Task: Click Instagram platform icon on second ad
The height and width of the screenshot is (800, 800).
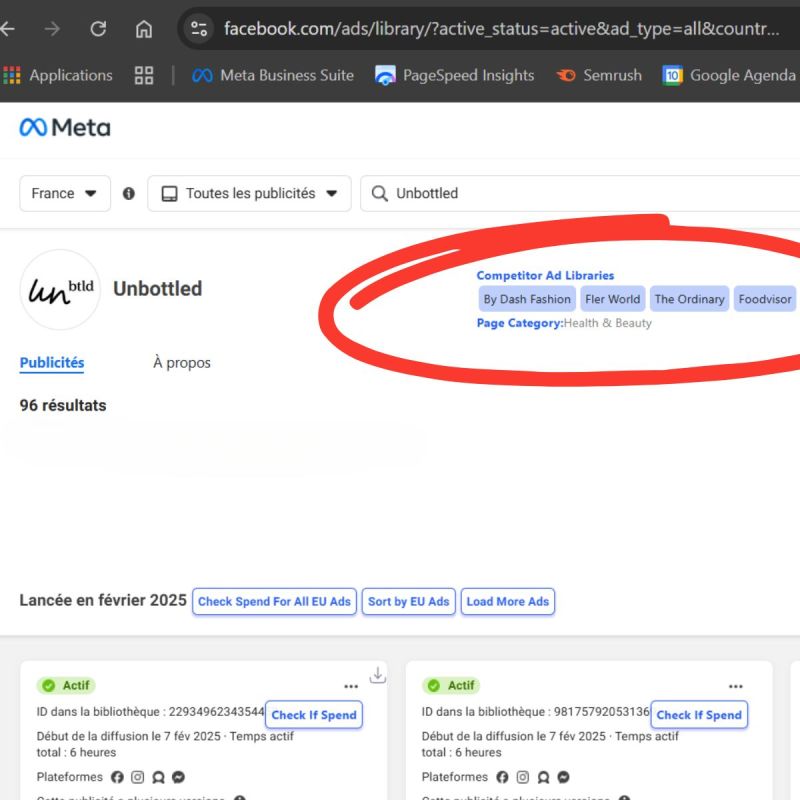Action: coord(523,777)
